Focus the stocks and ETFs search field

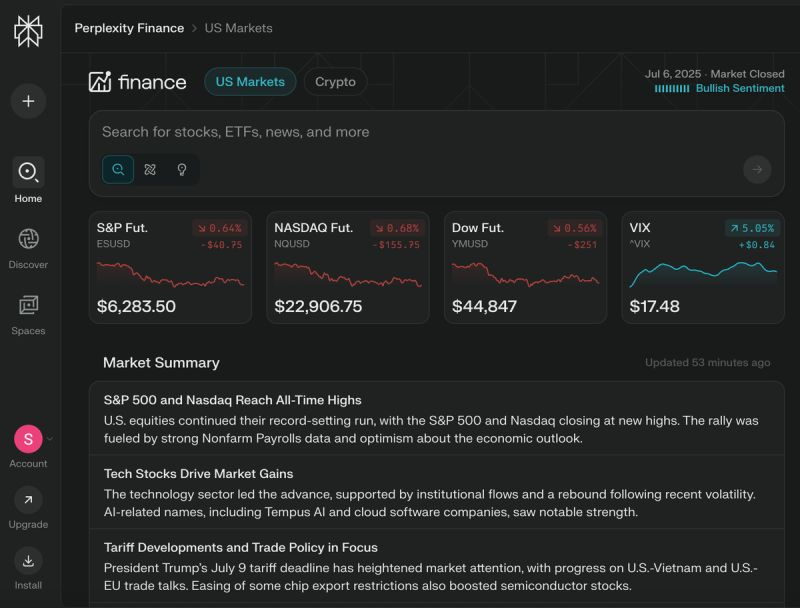tap(436, 132)
